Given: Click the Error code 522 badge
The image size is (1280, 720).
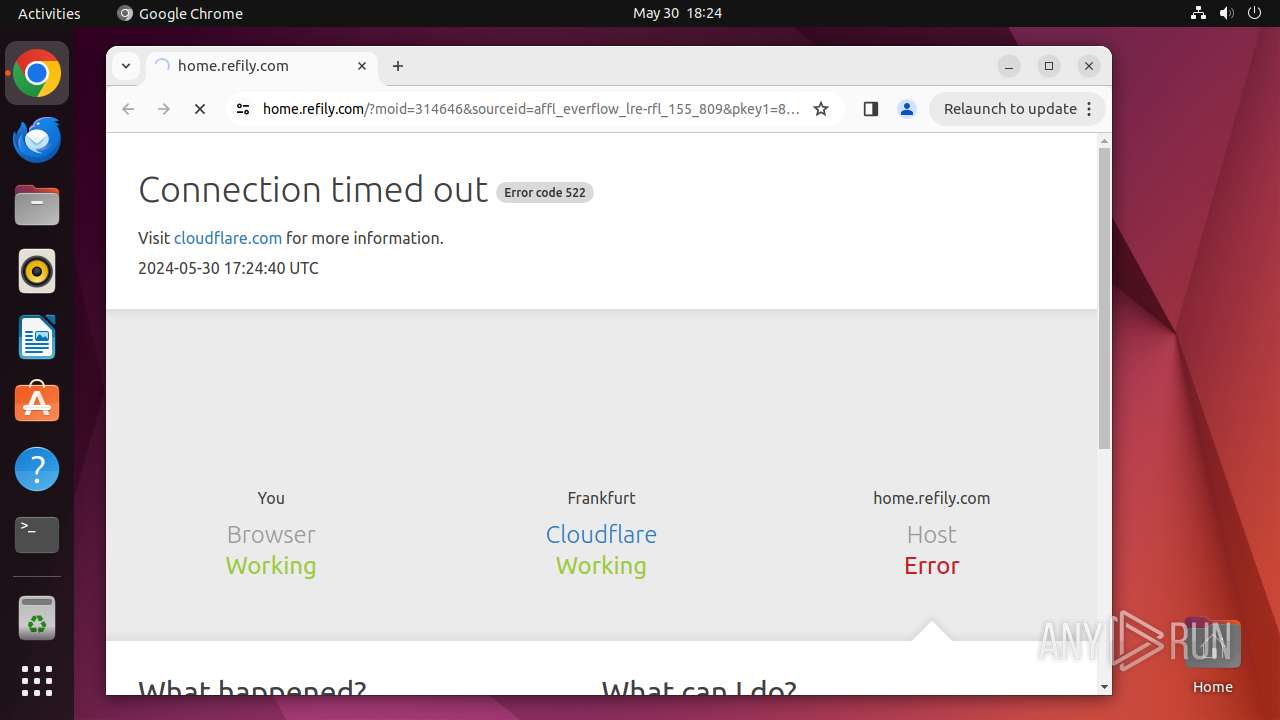Looking at the screenshot, I should [545, 192].
